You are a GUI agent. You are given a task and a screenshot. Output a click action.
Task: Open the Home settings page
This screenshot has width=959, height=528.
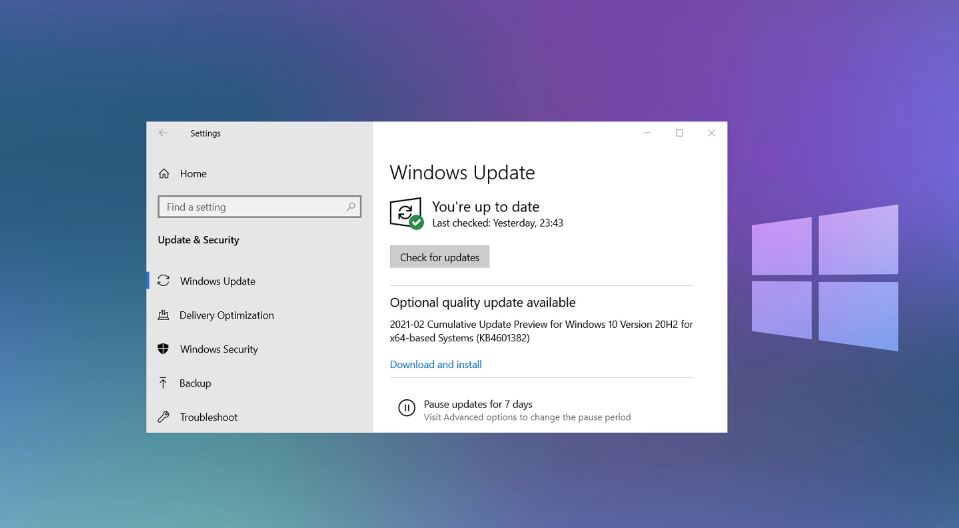[193, 174]
